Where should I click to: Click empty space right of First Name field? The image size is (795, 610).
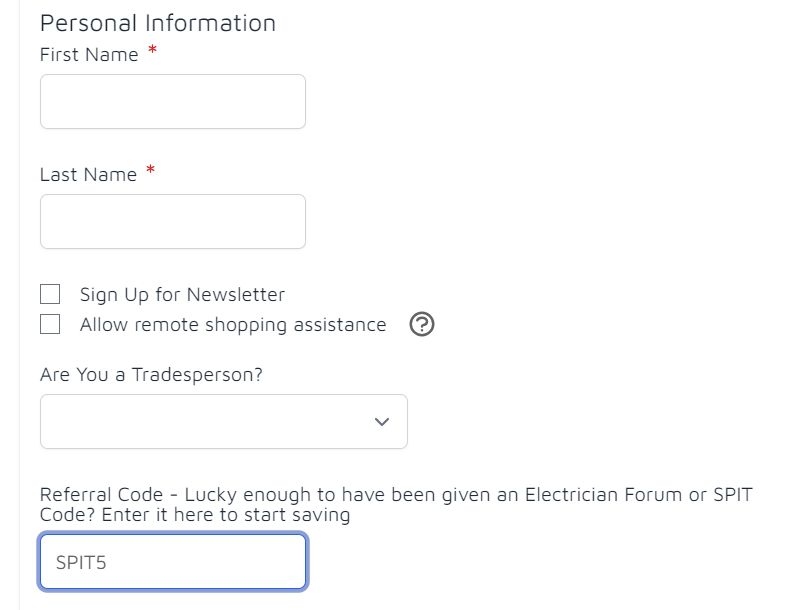[x=507, y=101]
